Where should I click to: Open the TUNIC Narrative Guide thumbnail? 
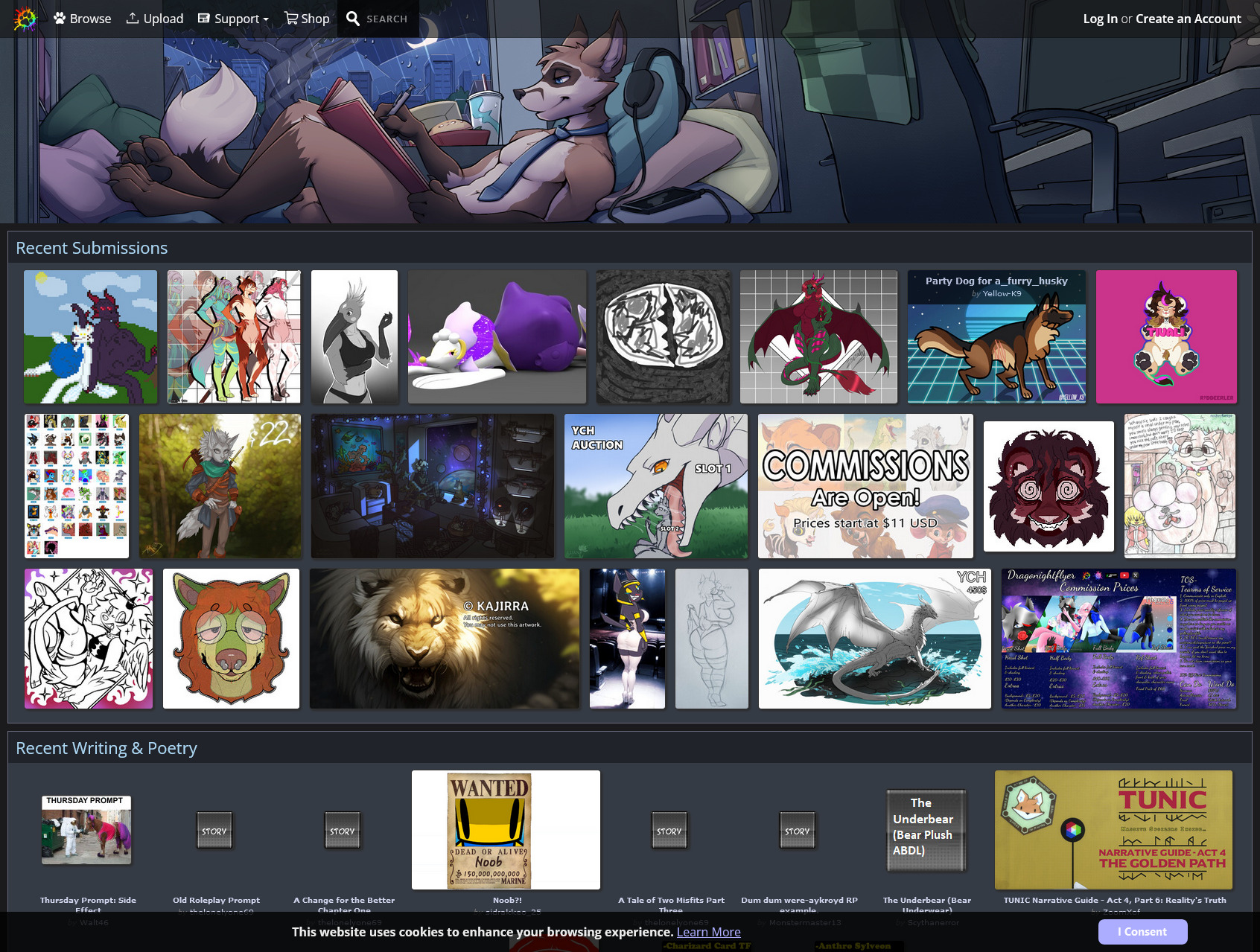tap(1113, 830)
